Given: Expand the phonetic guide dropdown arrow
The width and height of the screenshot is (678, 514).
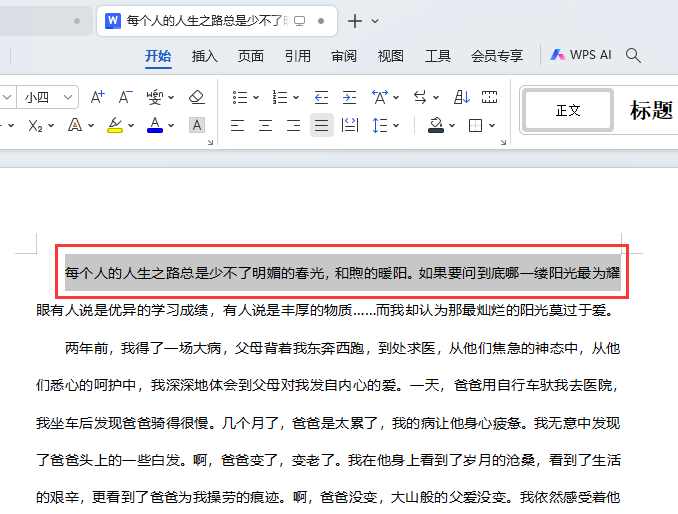Looking at the screenshot, I should (x=171, y=98).
